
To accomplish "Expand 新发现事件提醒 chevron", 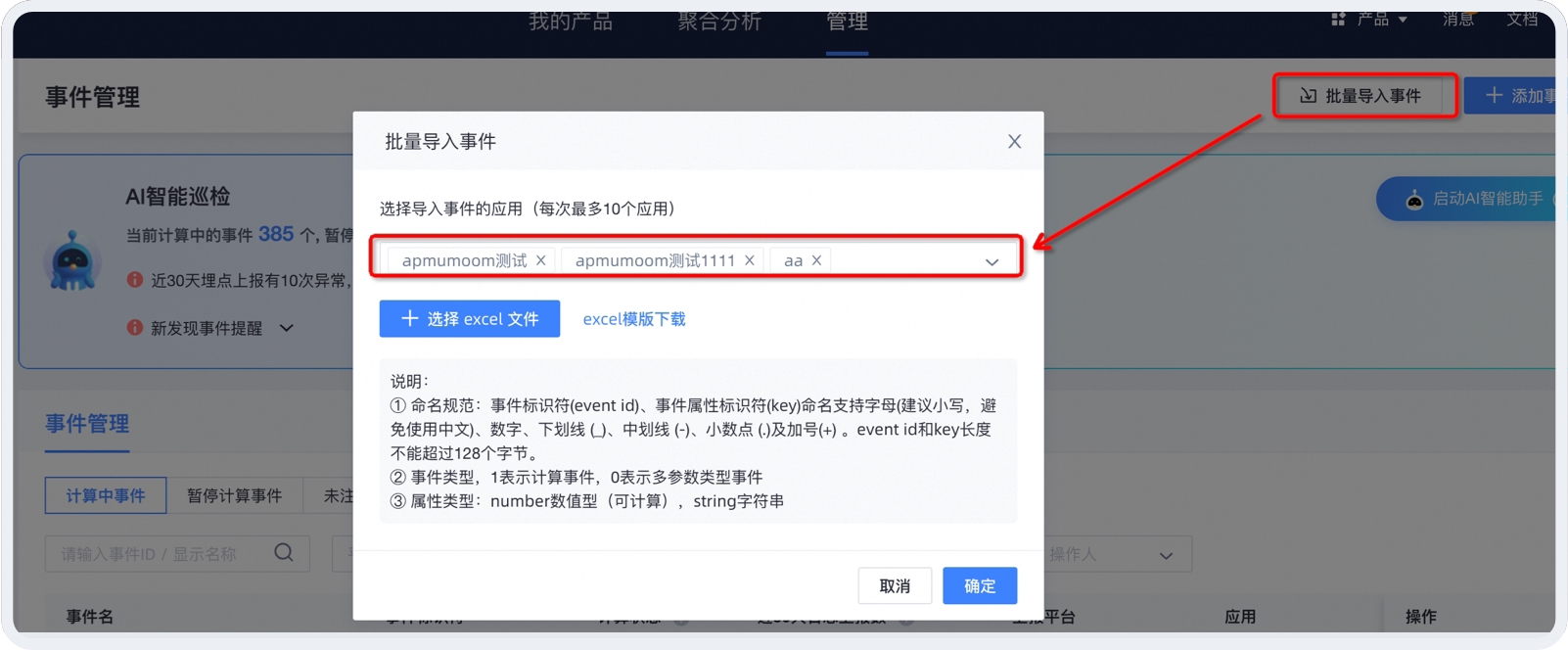I will [x=286, y=328].
